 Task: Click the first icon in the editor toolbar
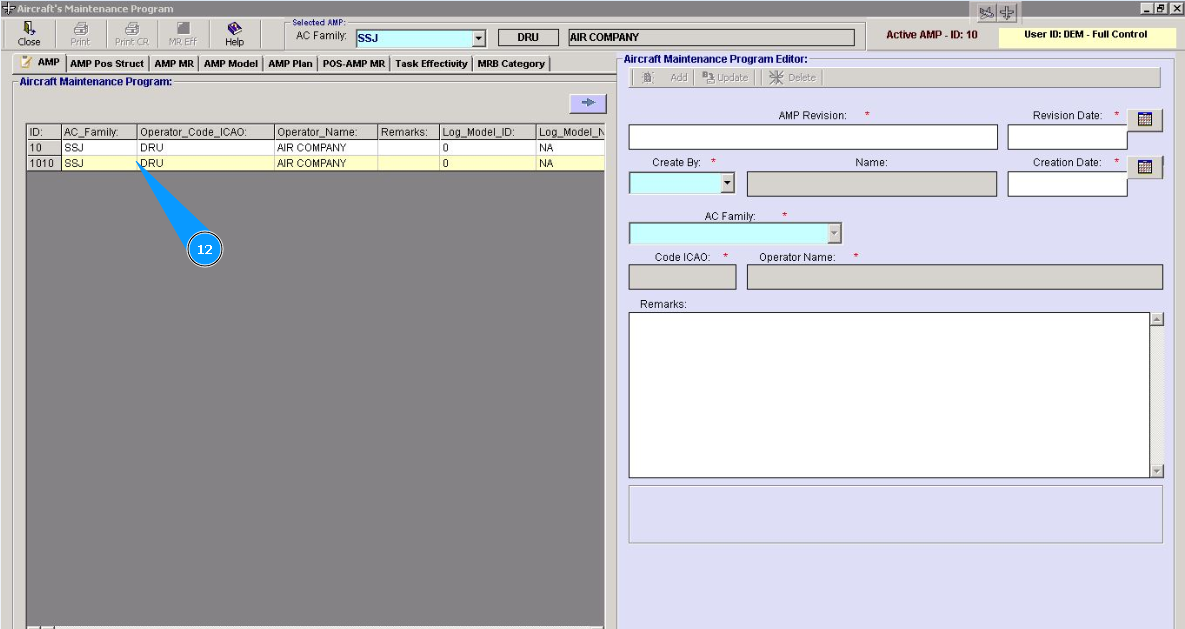point(648,77)
